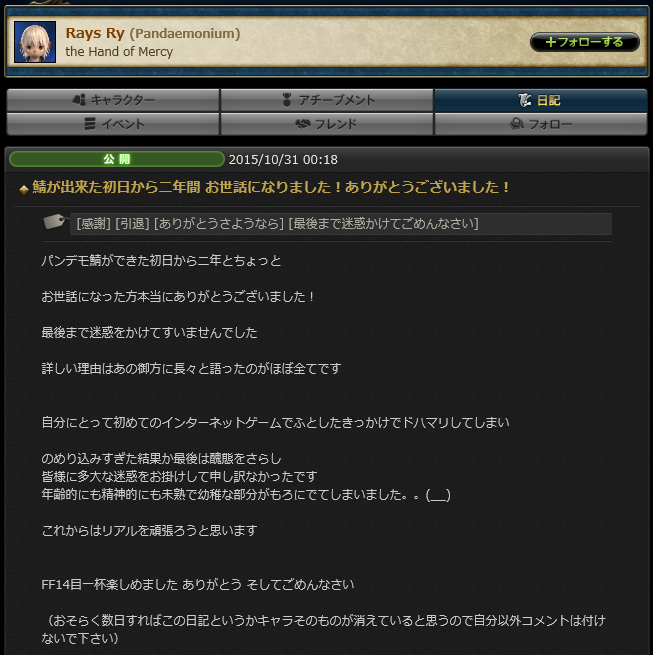This screenshot has width=653, height=655.
Task: Switch to the フォロー follow tab
Action: click(x=541, y=124)
